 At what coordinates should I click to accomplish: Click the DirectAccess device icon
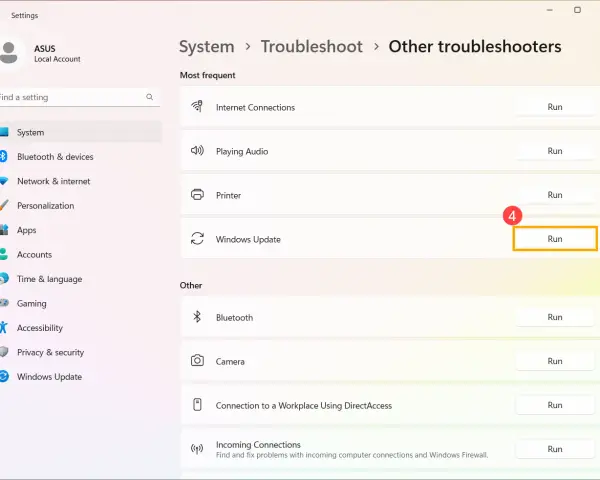point(197,405)
